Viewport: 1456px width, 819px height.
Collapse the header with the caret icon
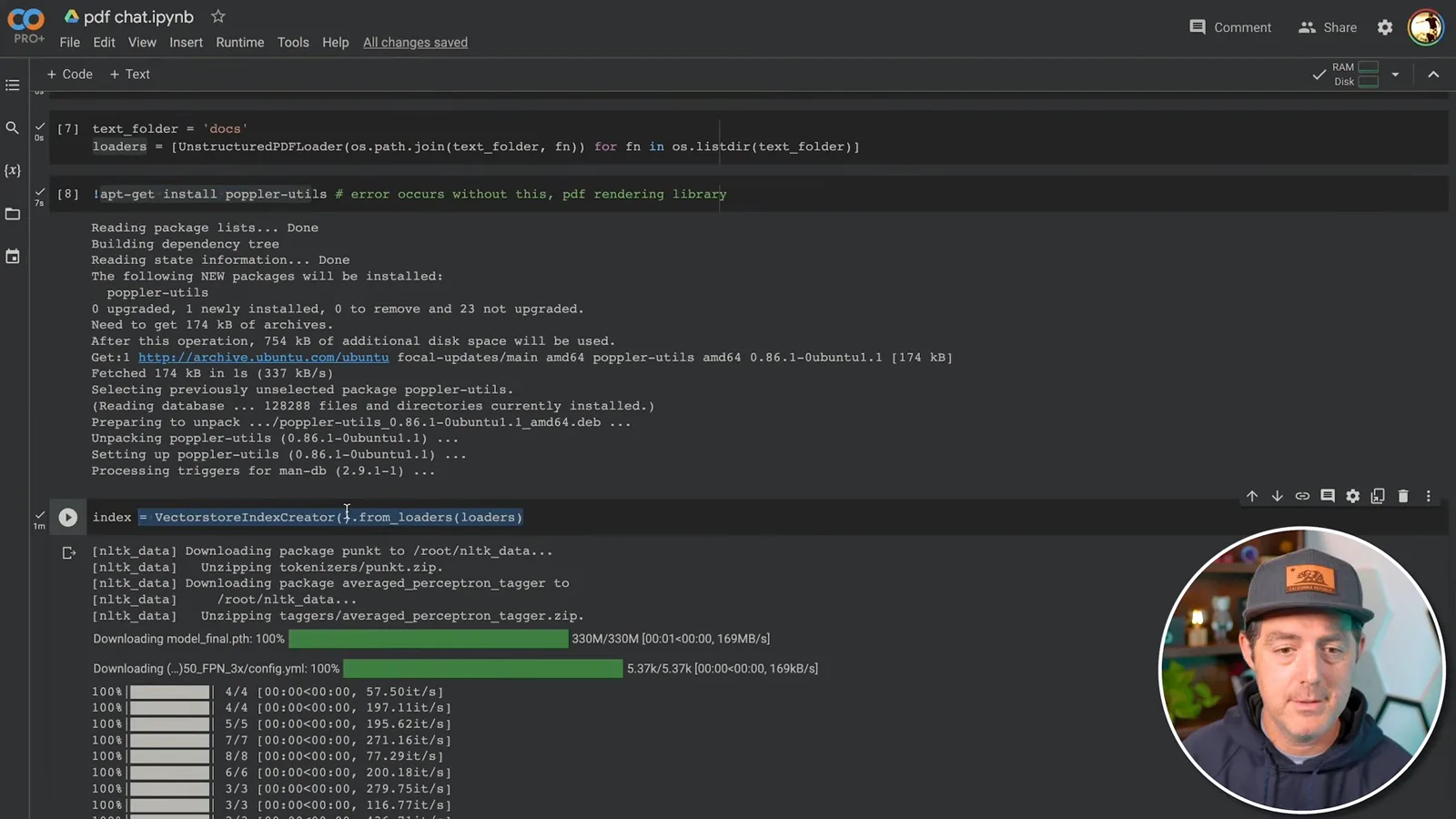(x=1433, y=75)
